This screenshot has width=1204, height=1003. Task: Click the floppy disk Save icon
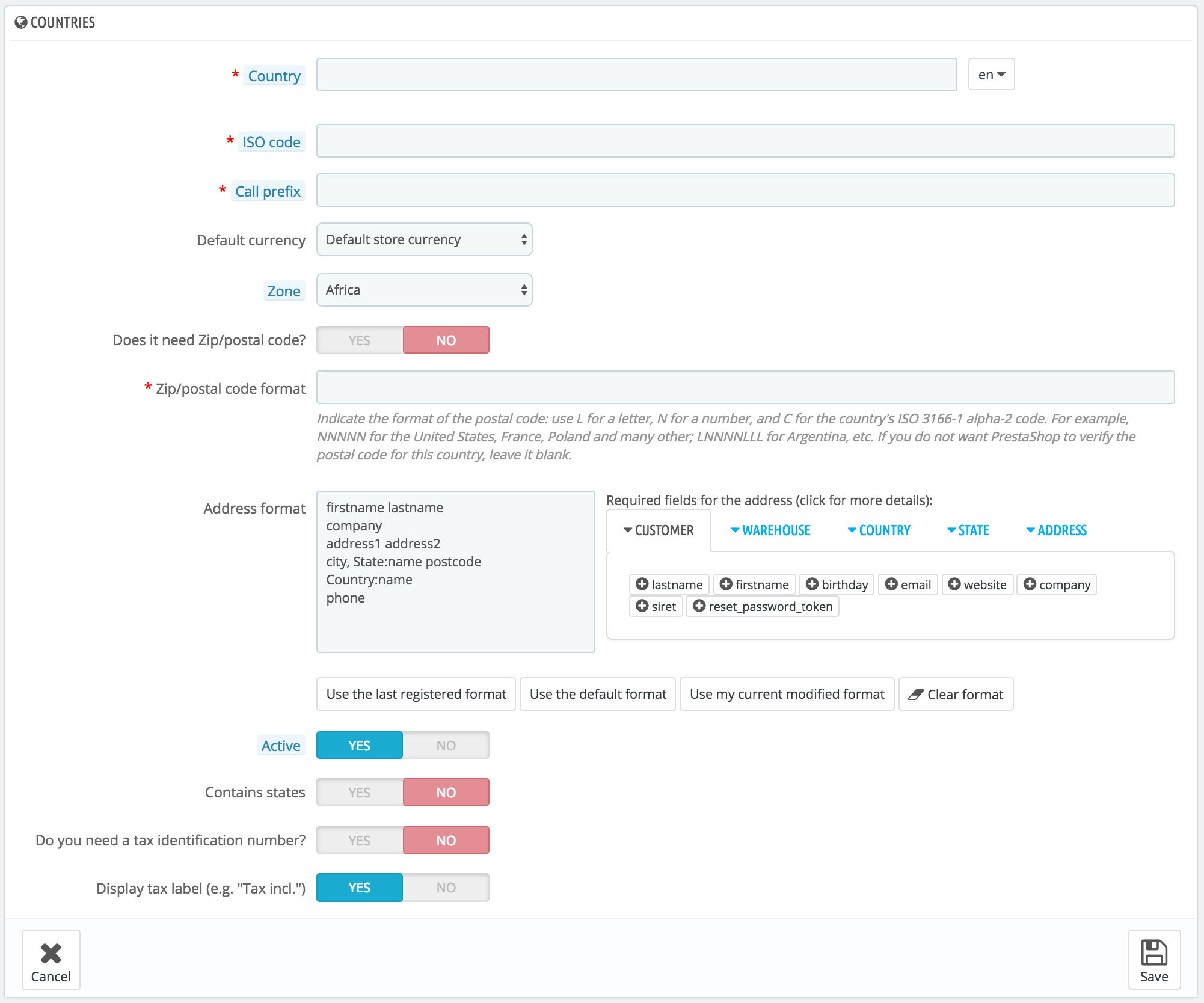point(1153,952)
